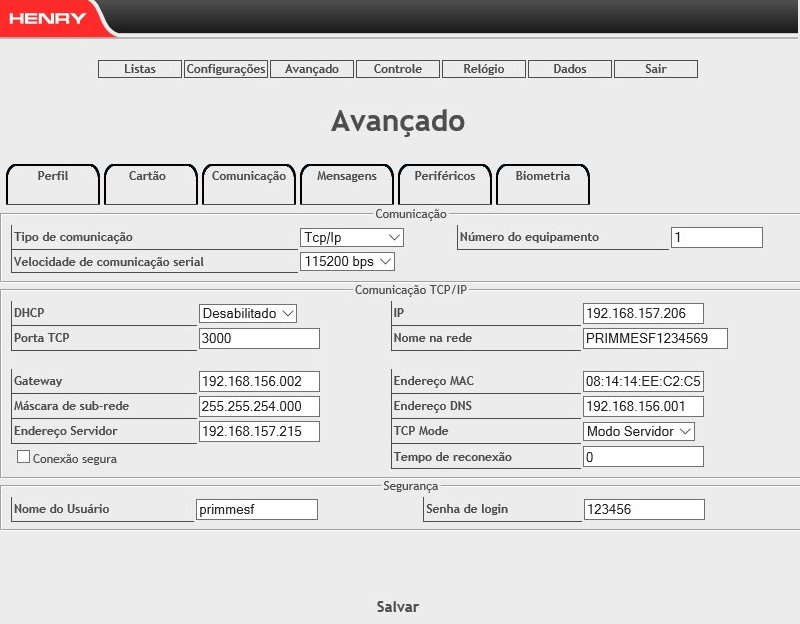Select the Gateway address field

click(259, 382)
